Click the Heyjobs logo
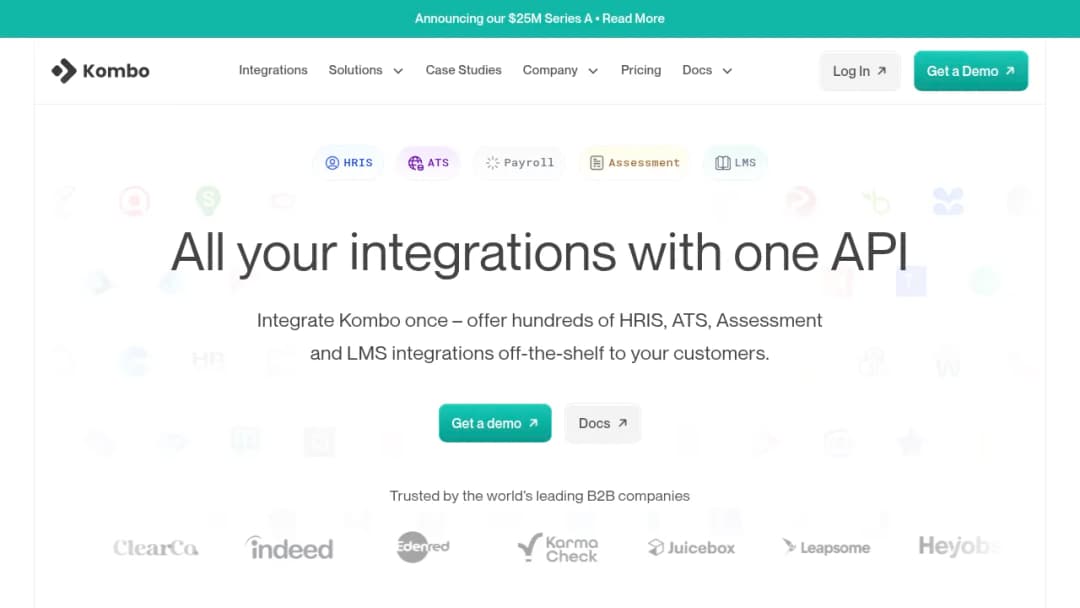 coord(959,546)
